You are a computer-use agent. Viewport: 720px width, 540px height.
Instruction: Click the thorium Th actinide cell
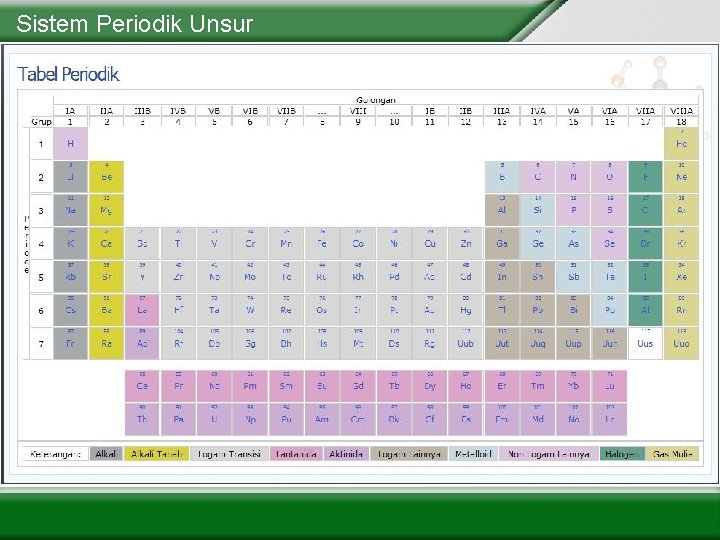[x=142, y=419]
